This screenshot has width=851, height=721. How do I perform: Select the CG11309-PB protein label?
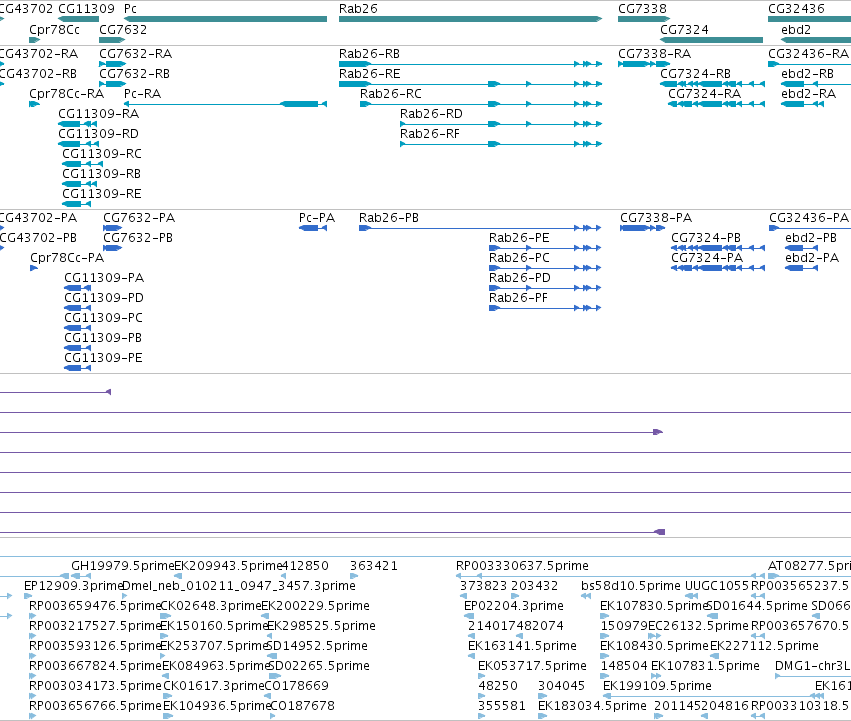[103, 338]
